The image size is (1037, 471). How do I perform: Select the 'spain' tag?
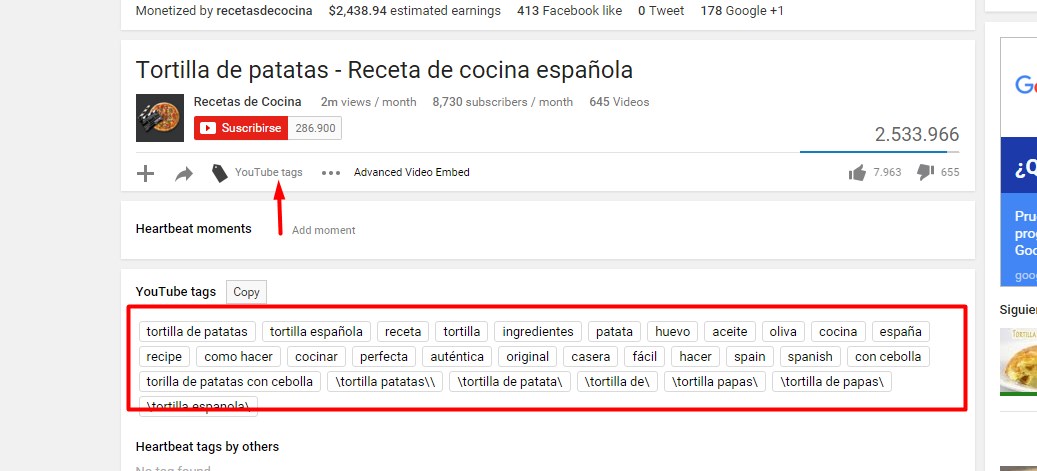tap(750, 357)
